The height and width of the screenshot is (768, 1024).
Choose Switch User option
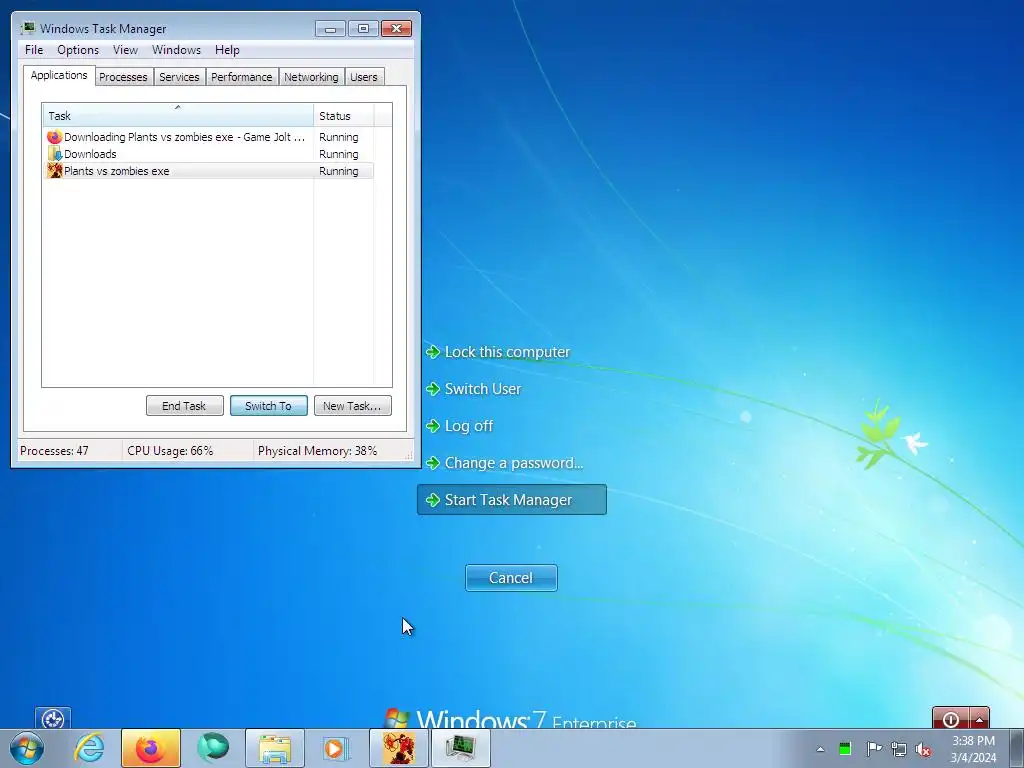click(473, 389)
